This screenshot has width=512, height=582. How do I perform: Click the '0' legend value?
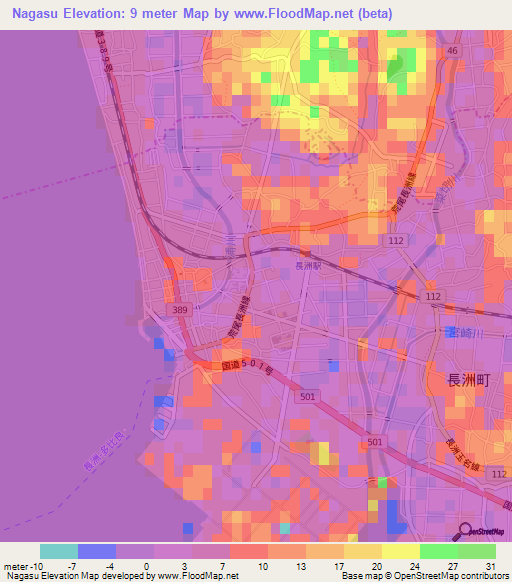point(147,567)
